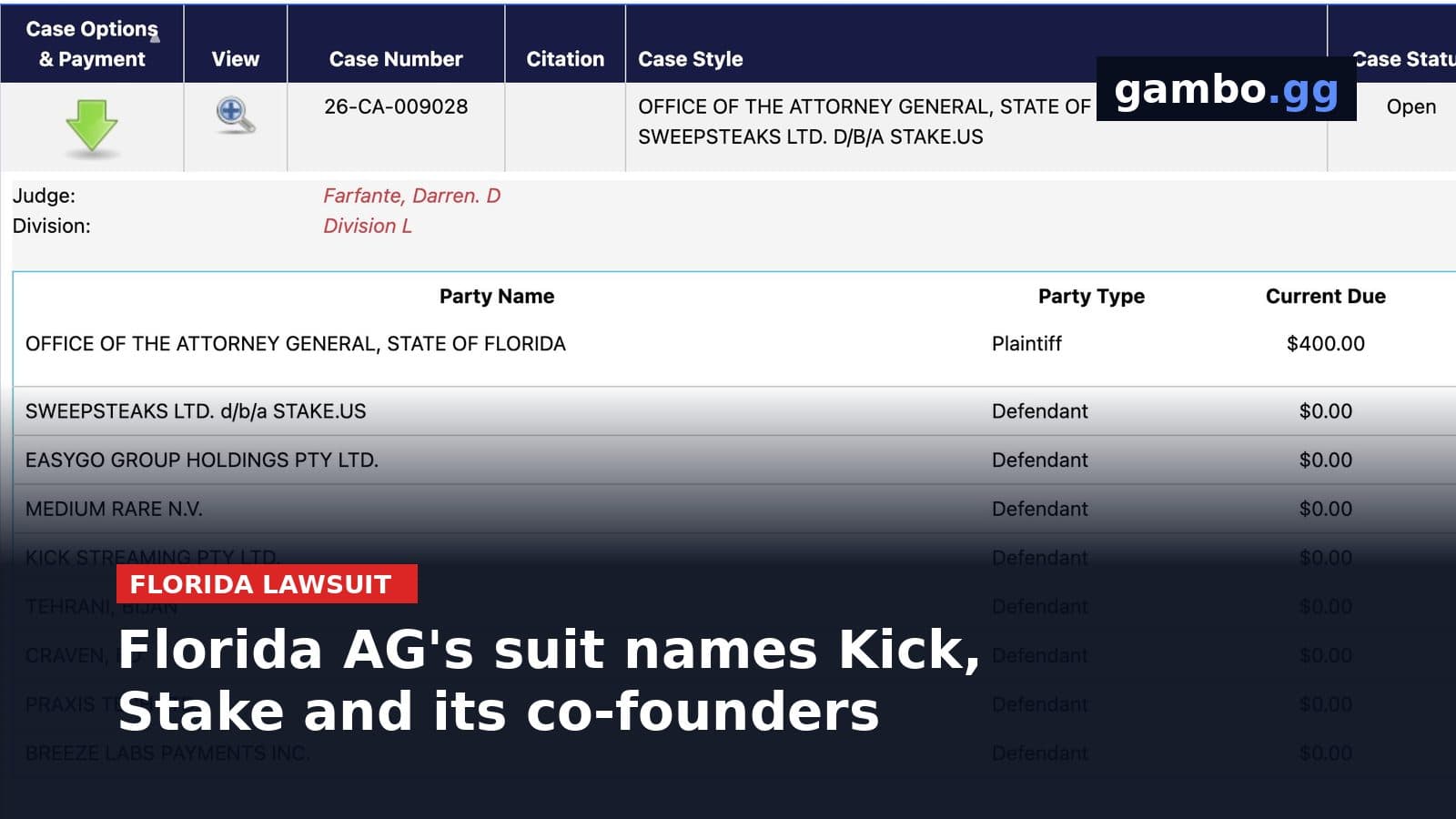Click the Citation column header
This screenshot has width=1456, height=819.
point(565,59)
